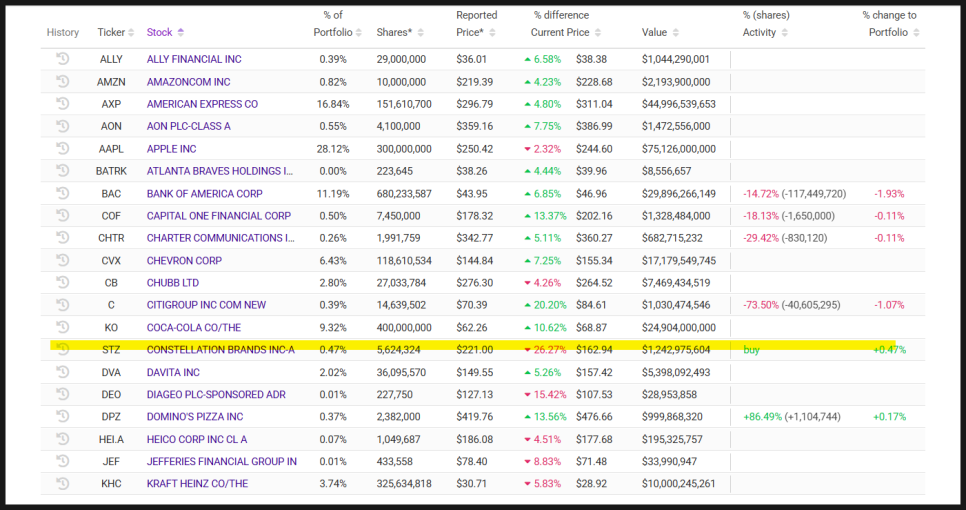The width and height of the screenshot is (966, 510).
Task: Open CHARTER COMMUNICATIONS link
Action: (221, 238)
